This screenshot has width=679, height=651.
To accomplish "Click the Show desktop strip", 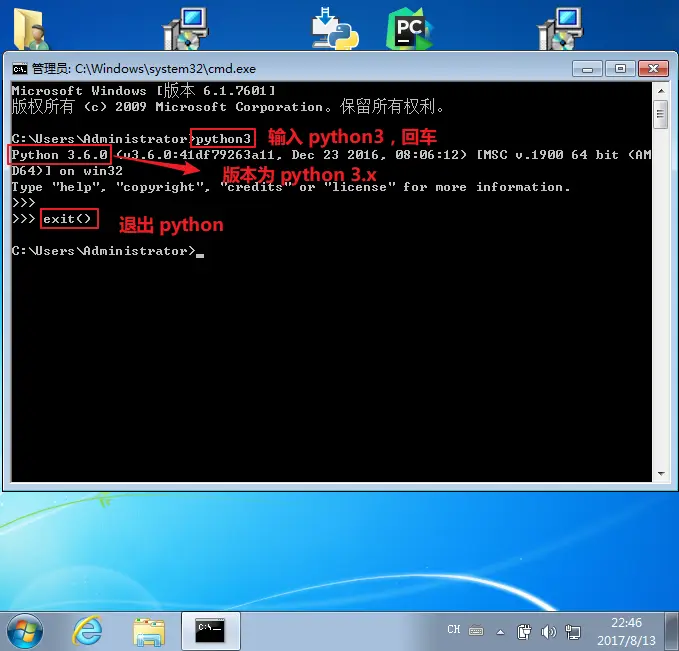I will coord(672,631).
